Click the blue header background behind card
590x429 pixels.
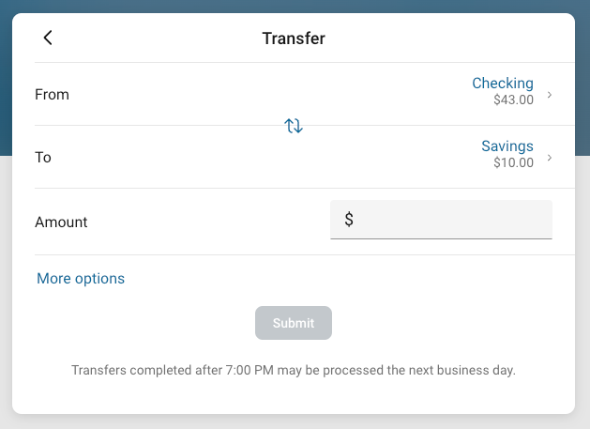(293, 6)
